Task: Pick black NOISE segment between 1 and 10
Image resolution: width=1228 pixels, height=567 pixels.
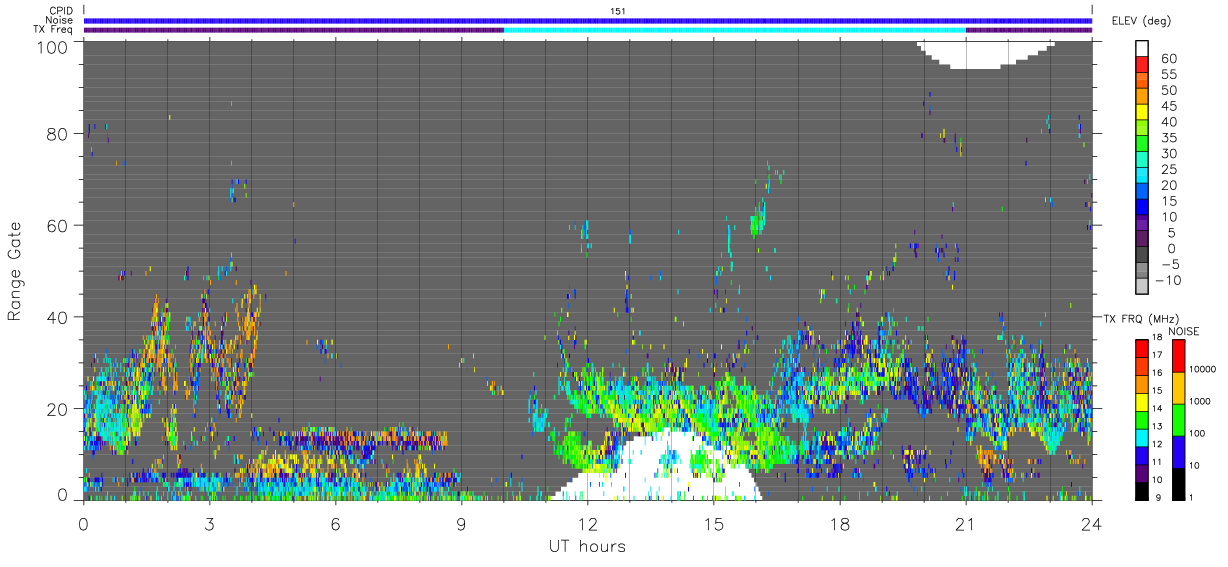Action: coord(1178,483)
